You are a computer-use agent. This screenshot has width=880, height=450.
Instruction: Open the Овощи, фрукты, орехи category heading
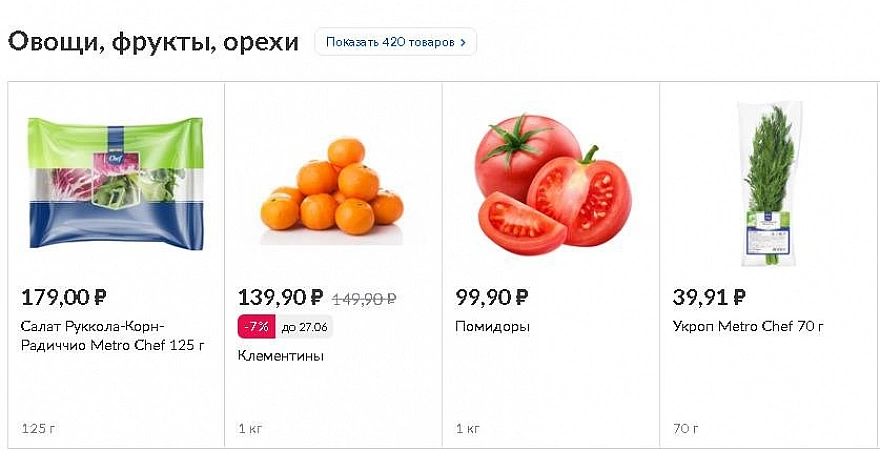click(154, 42)
